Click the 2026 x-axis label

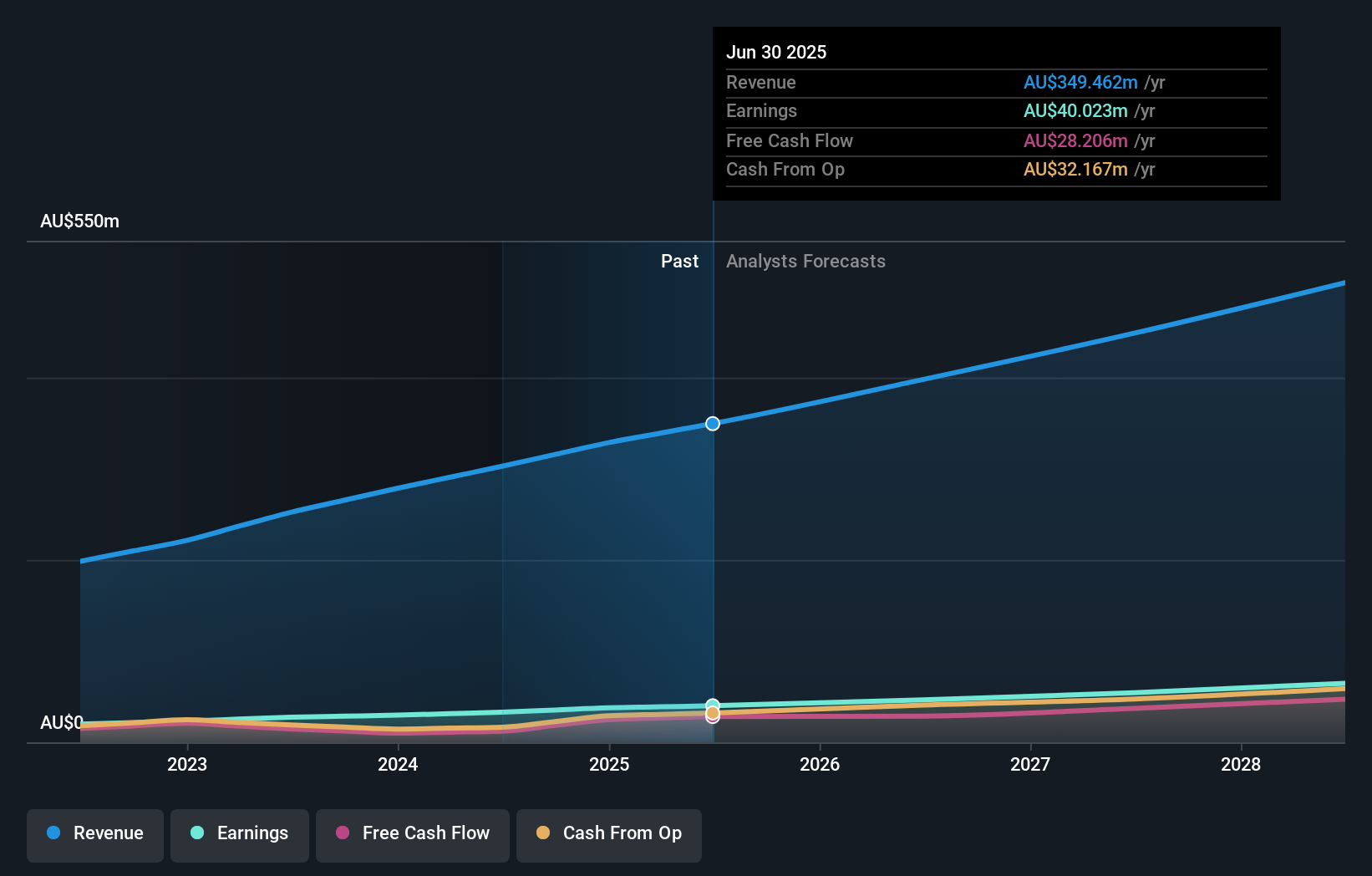tap(820, 764)
